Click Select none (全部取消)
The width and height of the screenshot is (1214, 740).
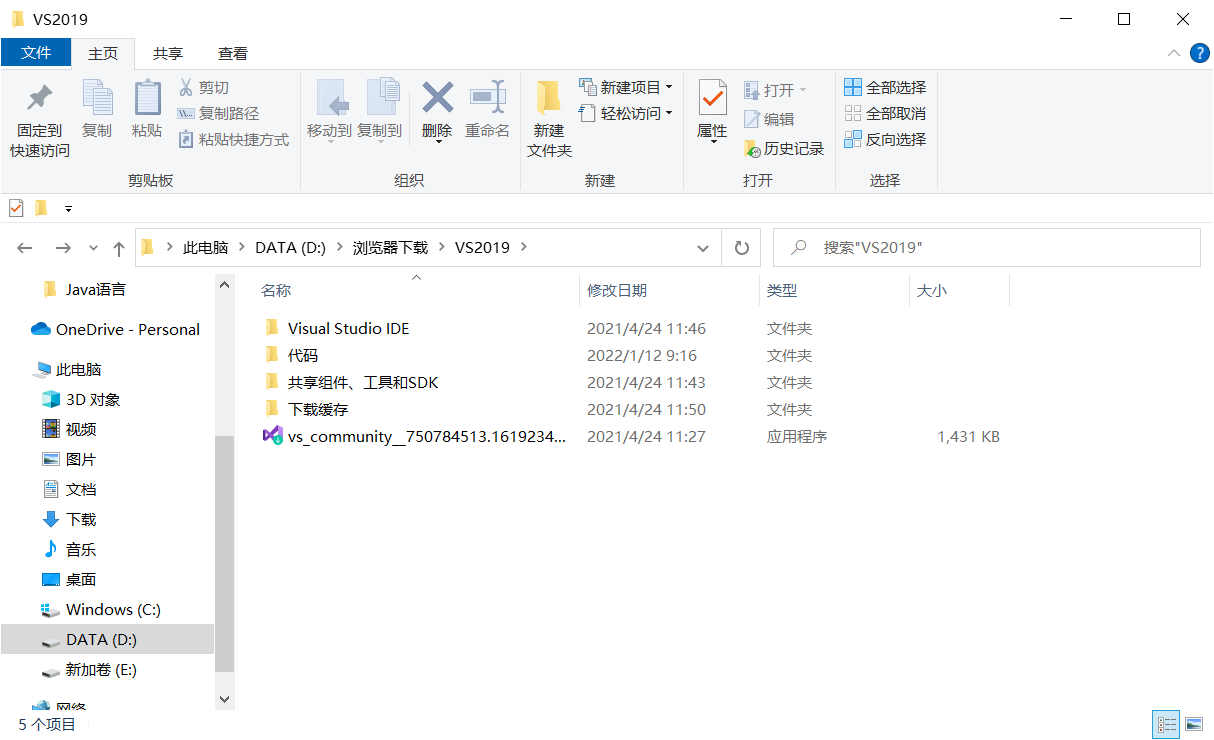pos(885,114)
